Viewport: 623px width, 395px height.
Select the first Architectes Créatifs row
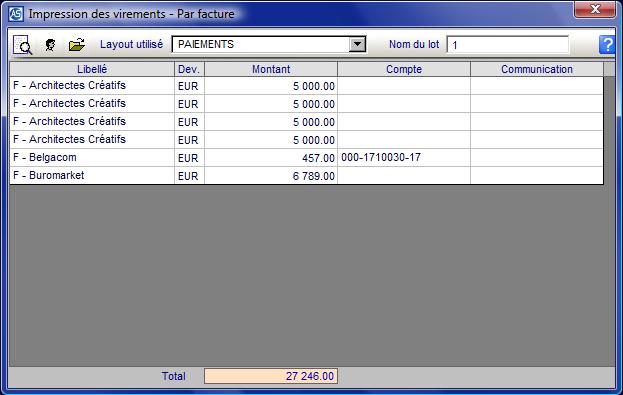pyautogui.click(x=306, y=85)
